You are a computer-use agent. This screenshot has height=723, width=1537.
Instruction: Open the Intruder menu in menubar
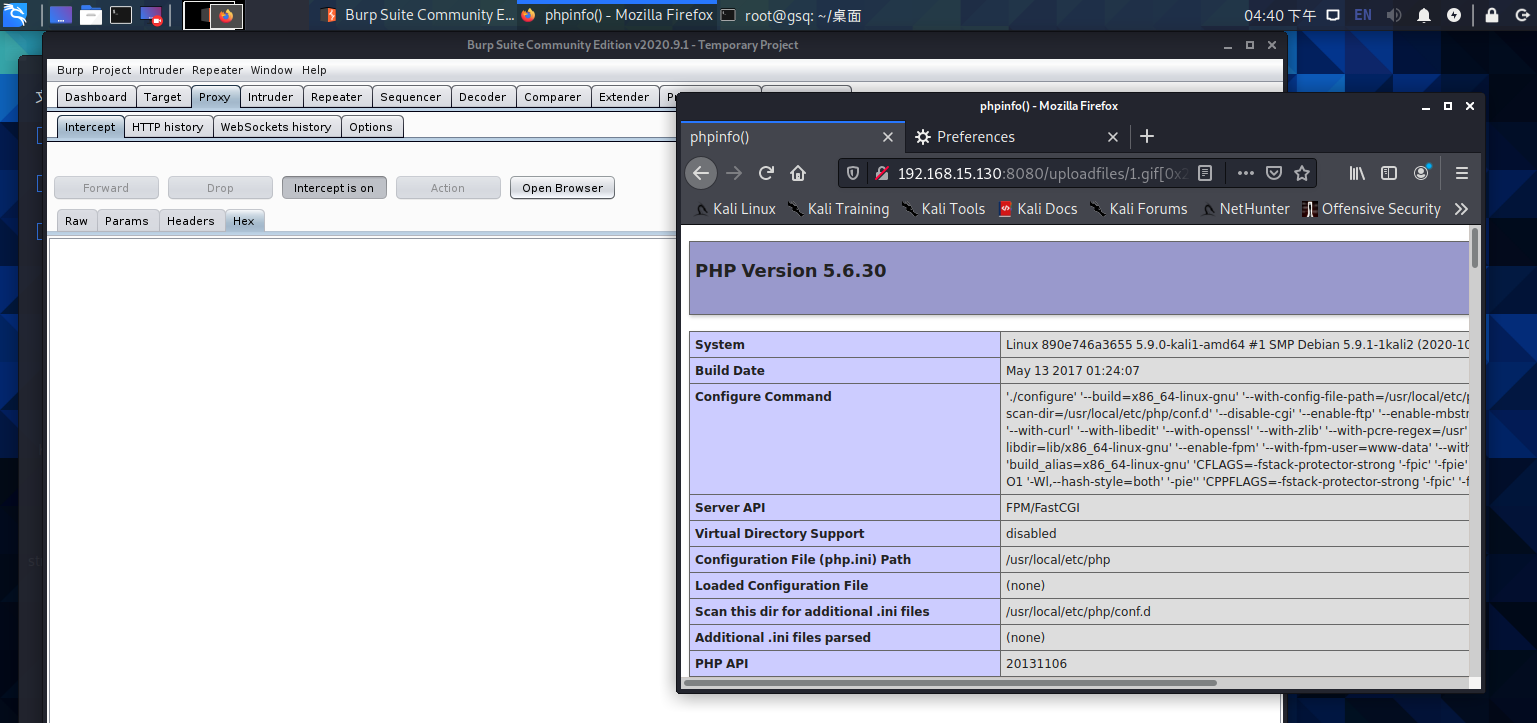pos(161,70)
